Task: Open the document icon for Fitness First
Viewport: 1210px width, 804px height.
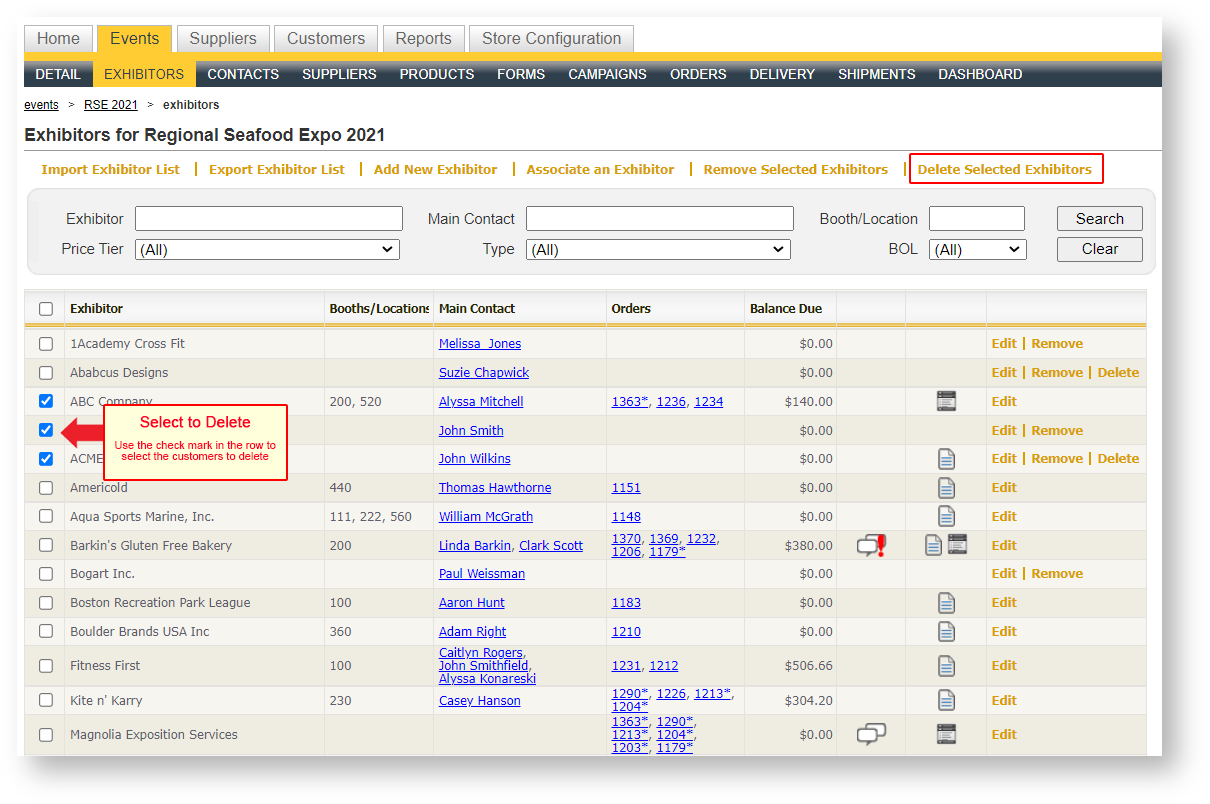Action: click(x=946, y=665)
